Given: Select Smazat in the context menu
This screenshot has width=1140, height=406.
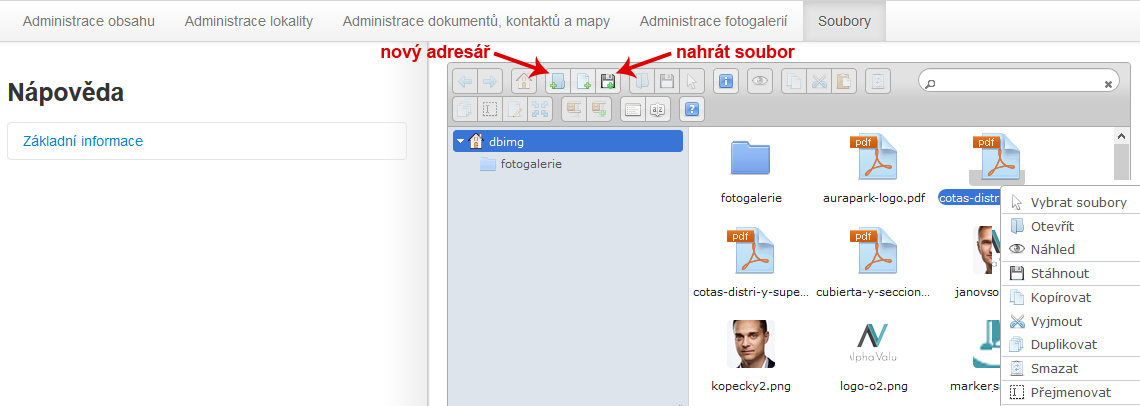Looking at the screenshot, I should 1053,368.
